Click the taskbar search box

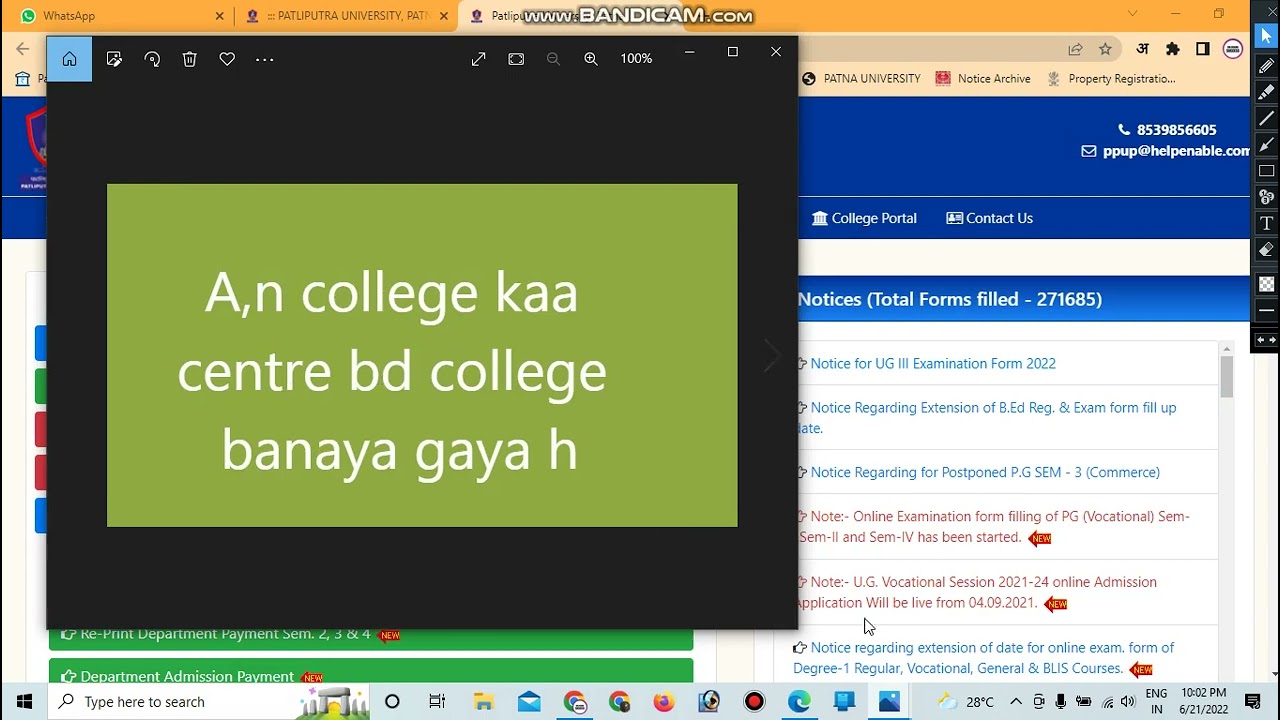[x=208, y=702]
